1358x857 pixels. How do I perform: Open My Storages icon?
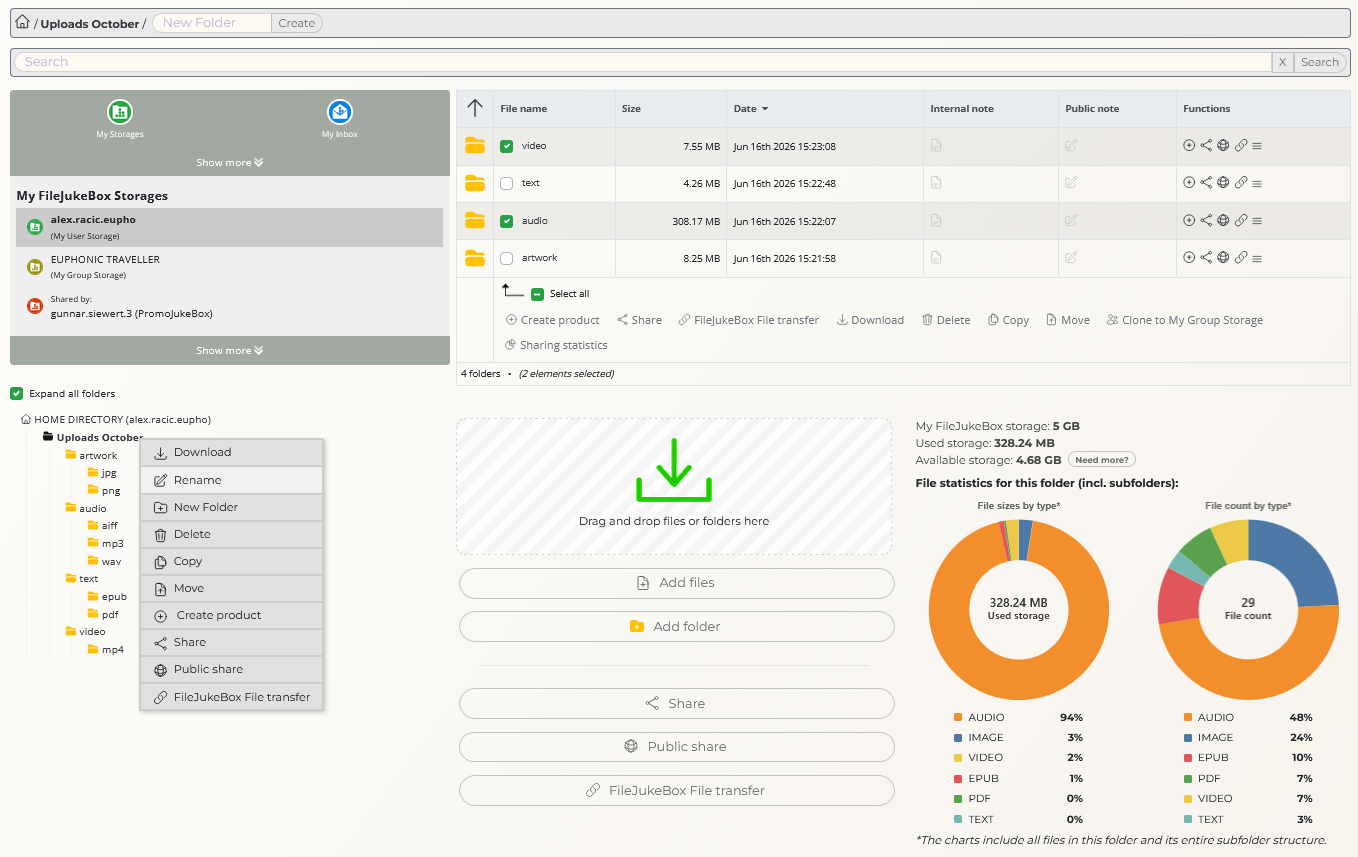click(120, 112)
